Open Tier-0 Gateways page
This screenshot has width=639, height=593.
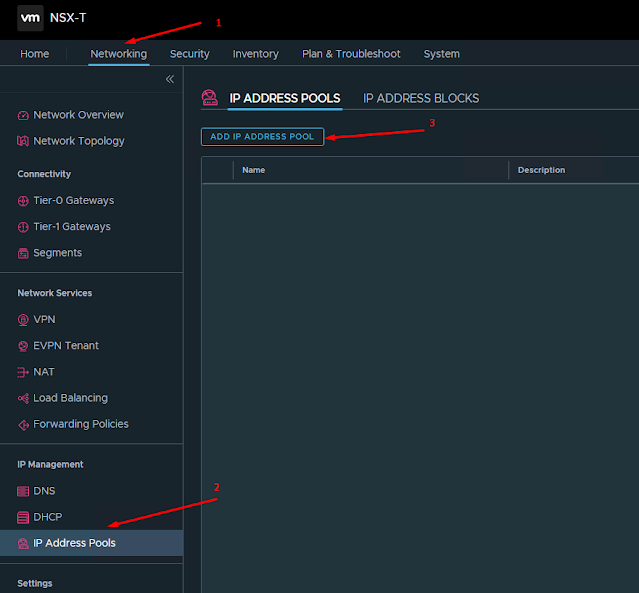tap(74, 201)
